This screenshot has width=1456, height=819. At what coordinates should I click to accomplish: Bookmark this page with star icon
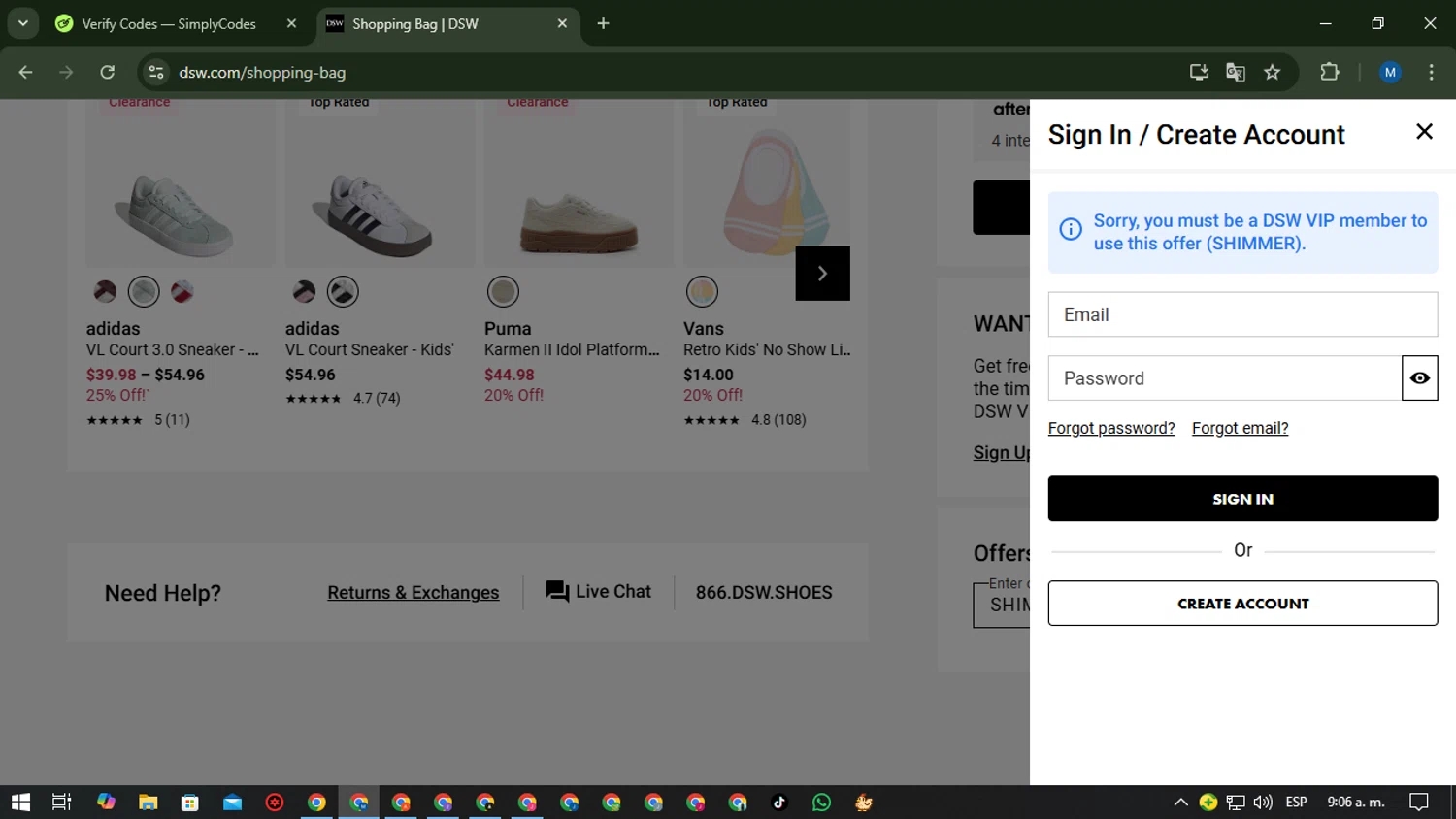pos(1272,73)
